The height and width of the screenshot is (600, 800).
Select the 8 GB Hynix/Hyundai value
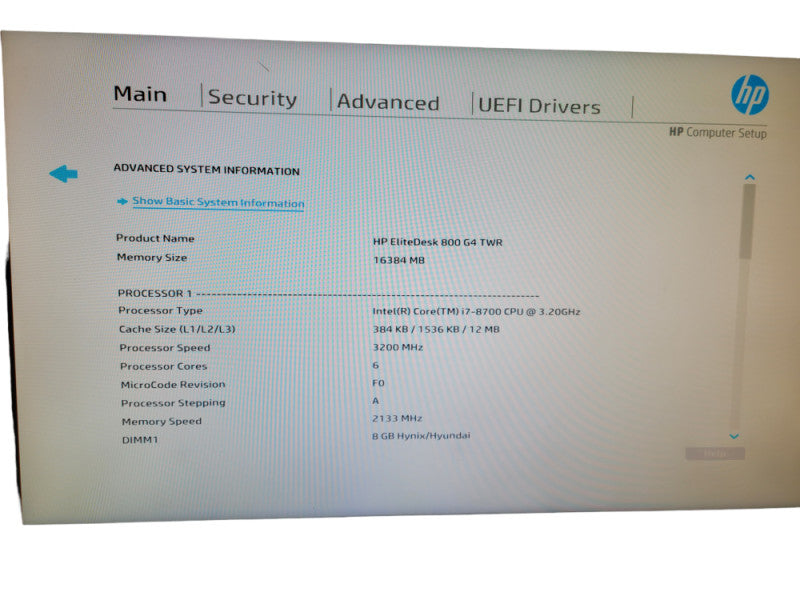(x=421, y=436)
